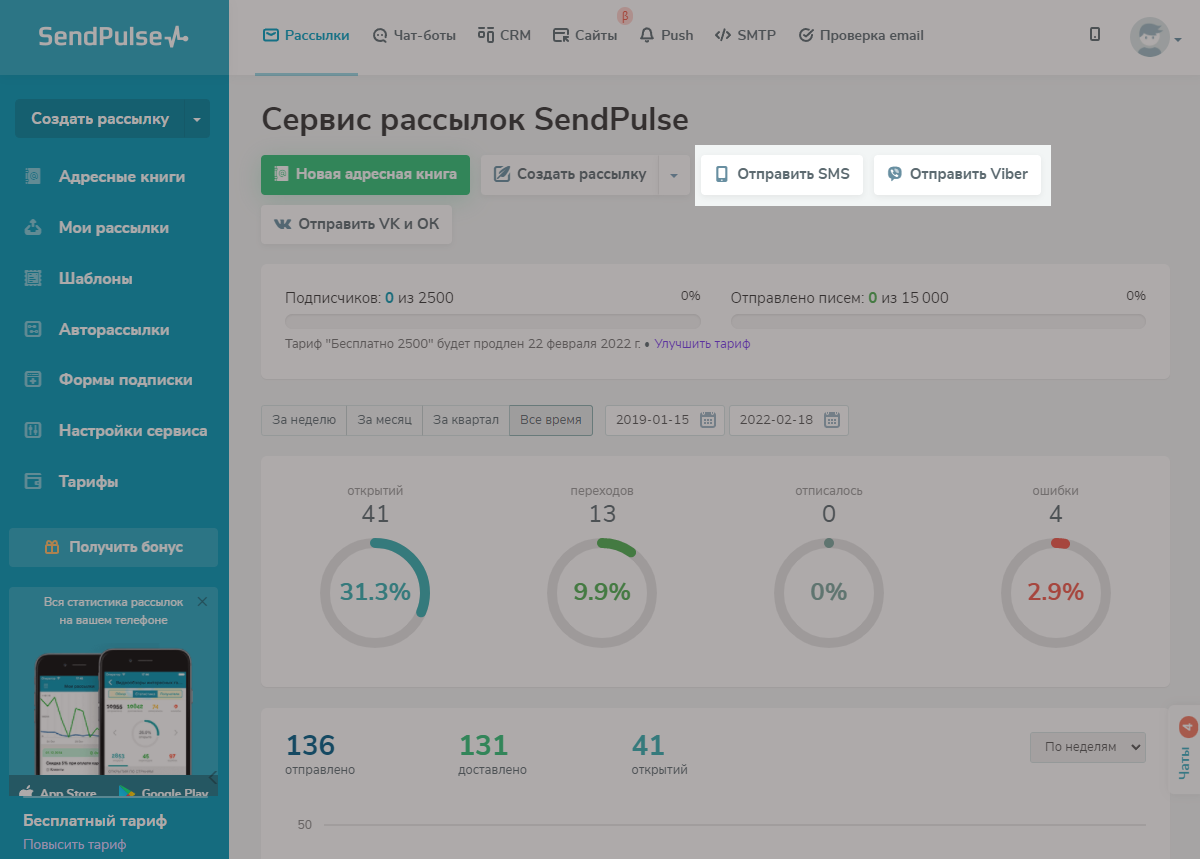Open the Google Play badge
This screenshot has width=1200, height=859.
click(x=163, y=790)
